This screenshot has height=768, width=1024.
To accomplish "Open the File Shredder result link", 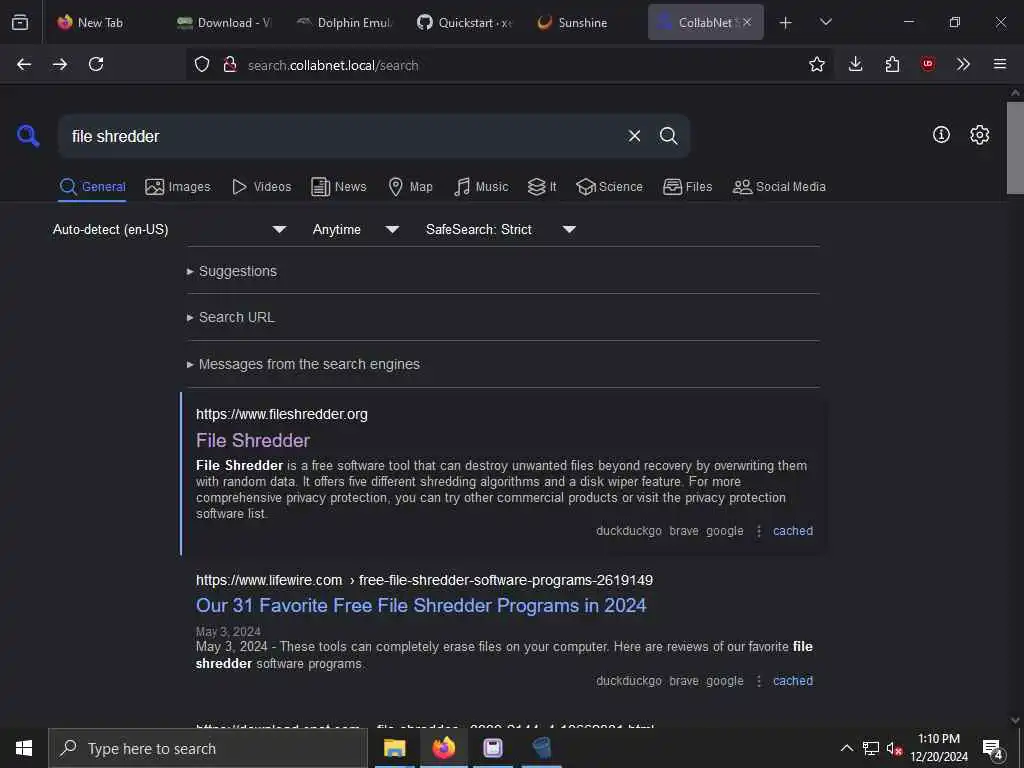I will click(253, 441).
